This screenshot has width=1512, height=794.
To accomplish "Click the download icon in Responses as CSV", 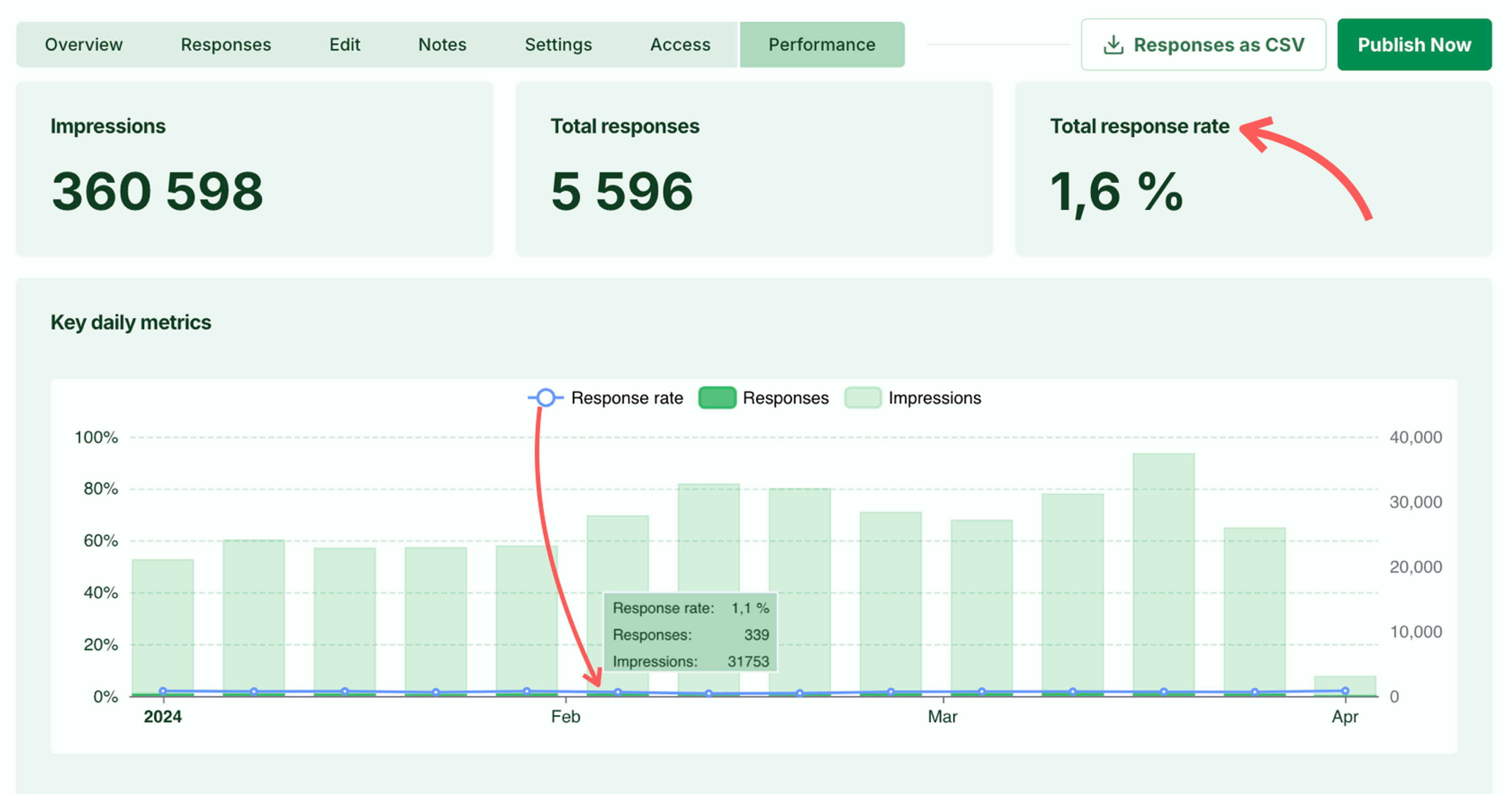I will pos(1113,45).
